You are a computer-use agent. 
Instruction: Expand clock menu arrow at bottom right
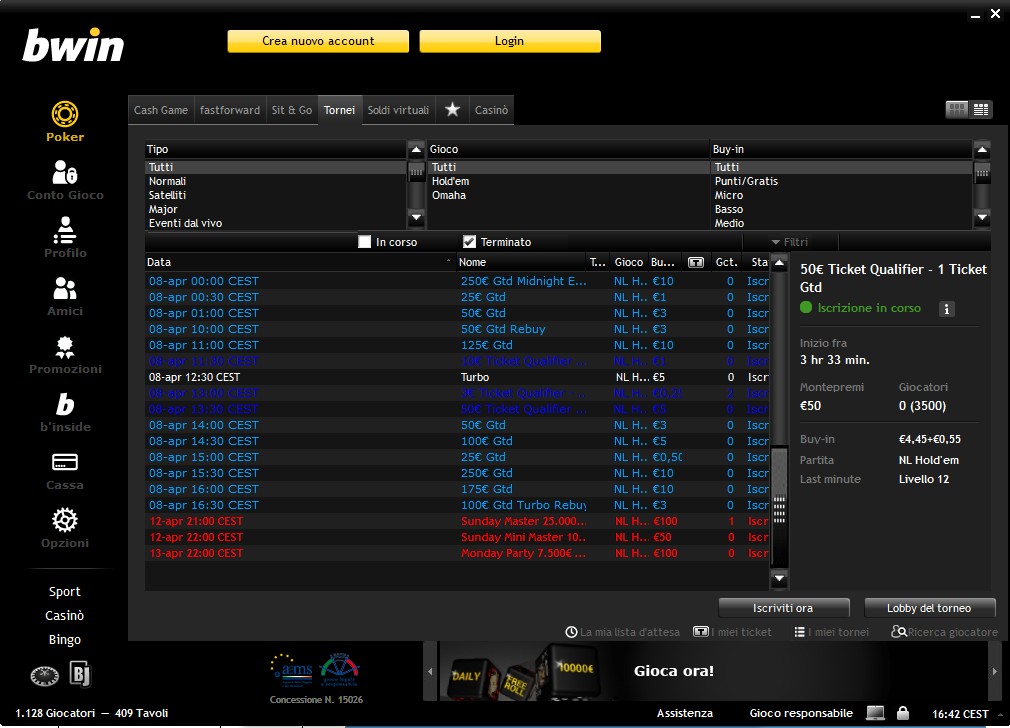[x=1000, y=714]
